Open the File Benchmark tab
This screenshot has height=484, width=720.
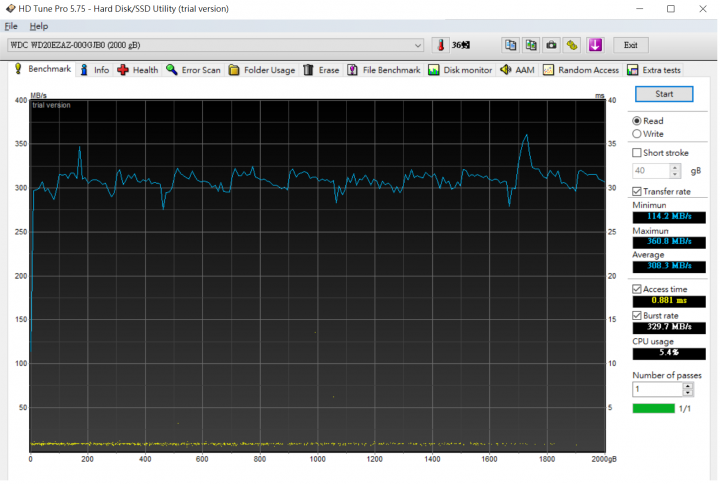click(x=384, y=70)
